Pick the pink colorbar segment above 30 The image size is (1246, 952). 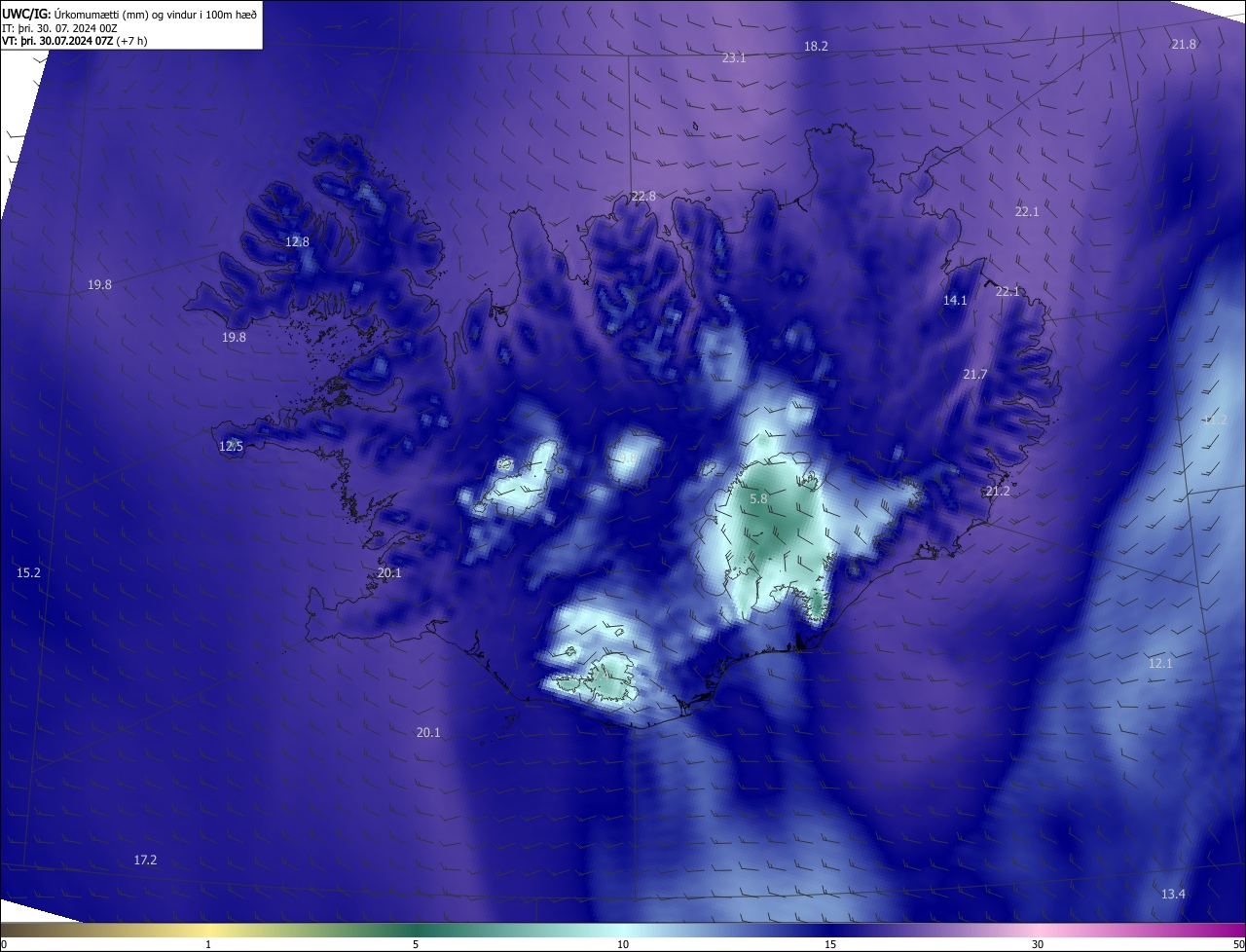pos(1038,930)
